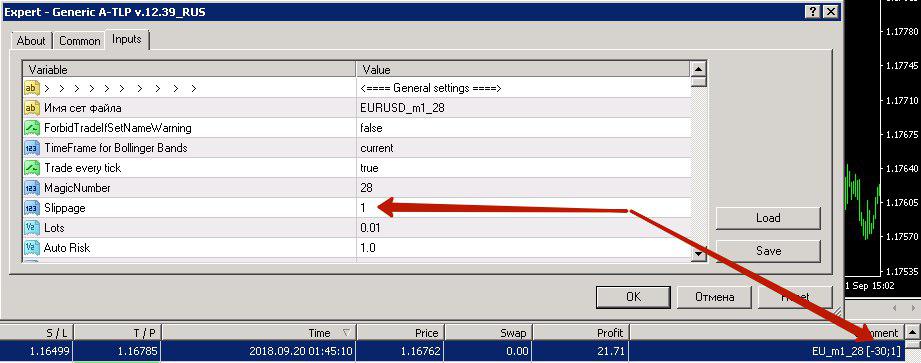Click the boolean icon beside Trade every tick

pos(31,167)
